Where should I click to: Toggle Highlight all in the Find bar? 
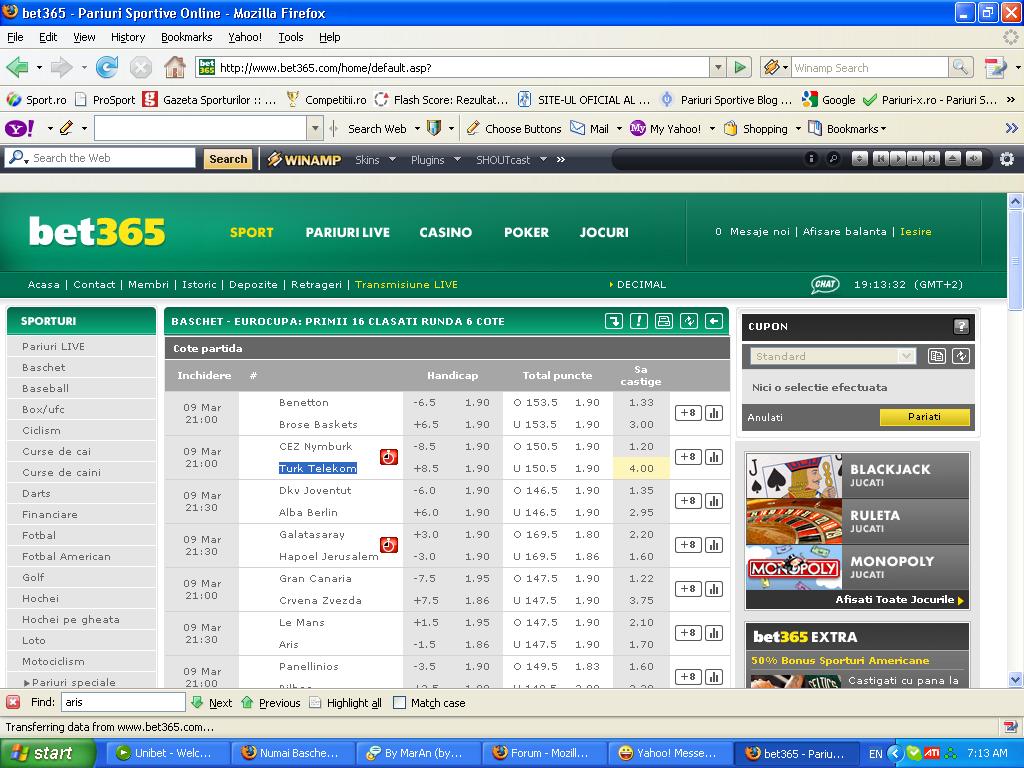[345, 703]
